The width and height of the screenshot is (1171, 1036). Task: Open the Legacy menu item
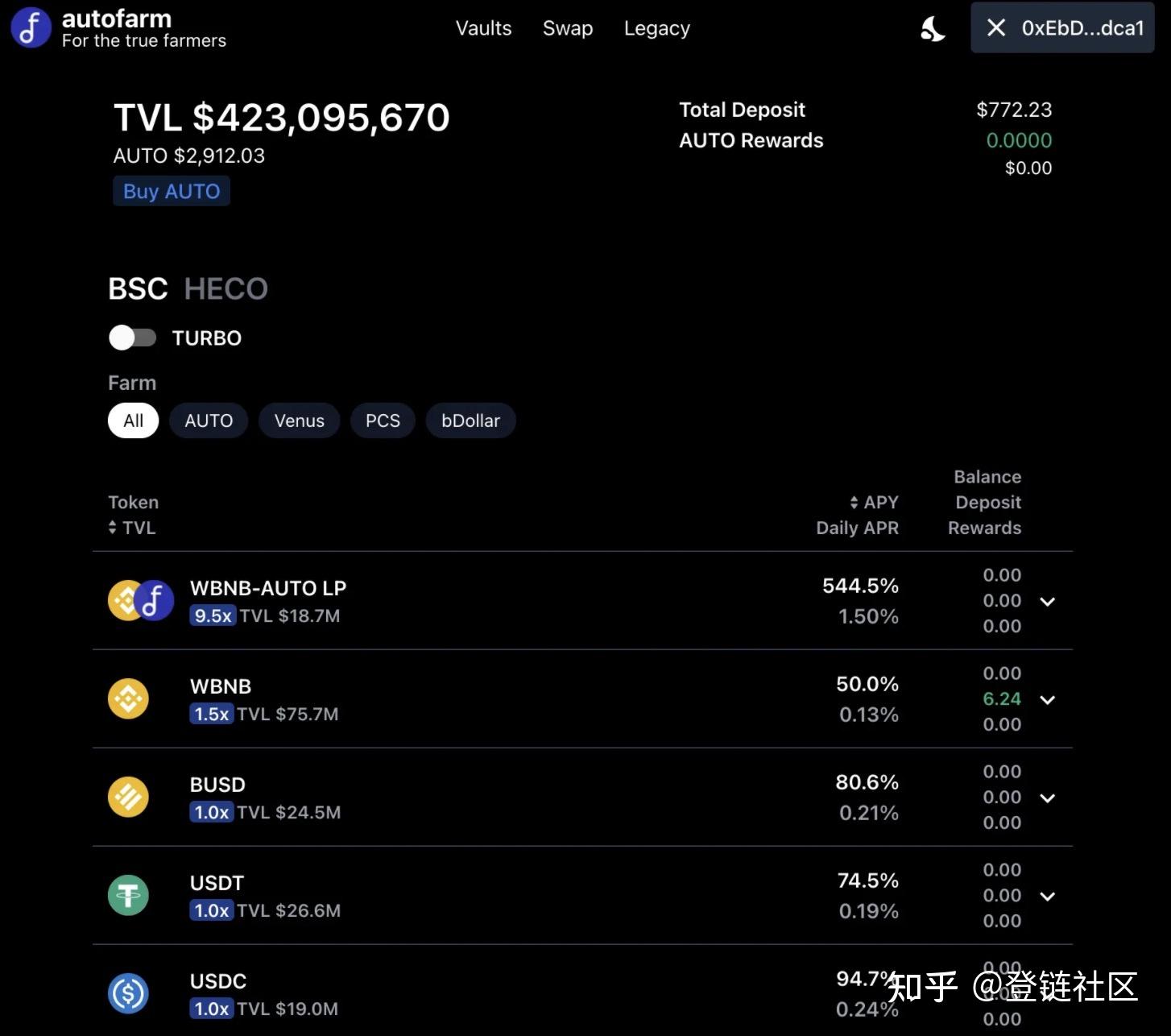tap(657, 28)
